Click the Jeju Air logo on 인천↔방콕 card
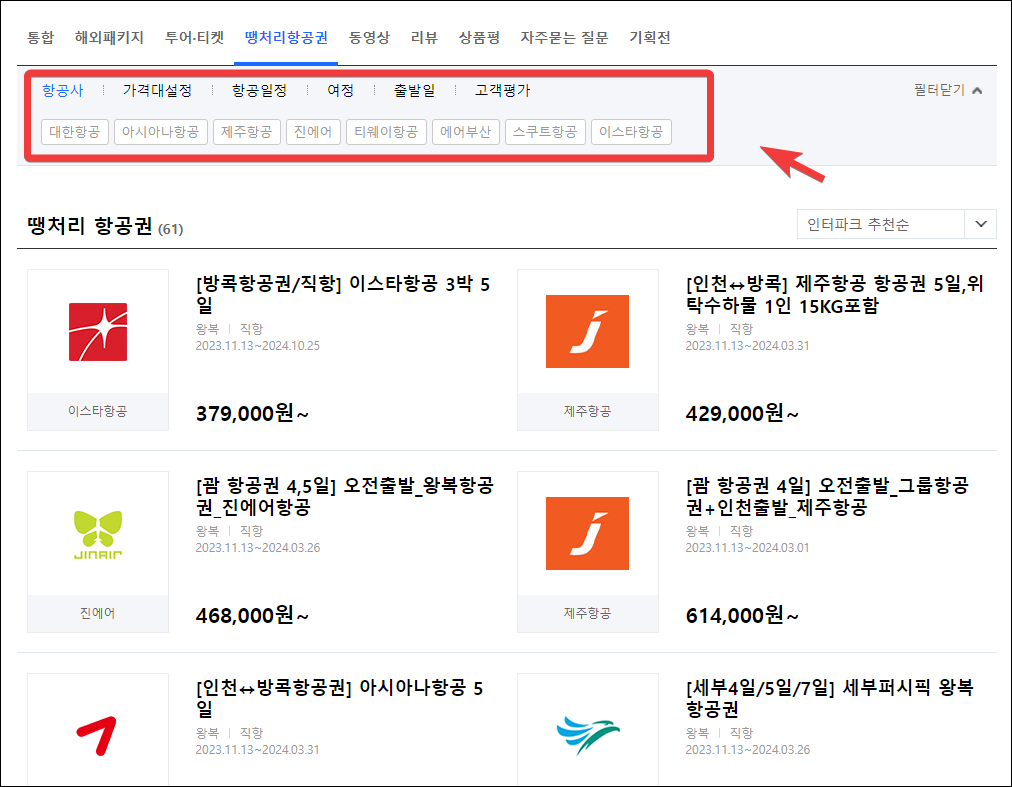The width and height of the screenshot is (1012, 787). pyautogui.click(x=587, y=331)
